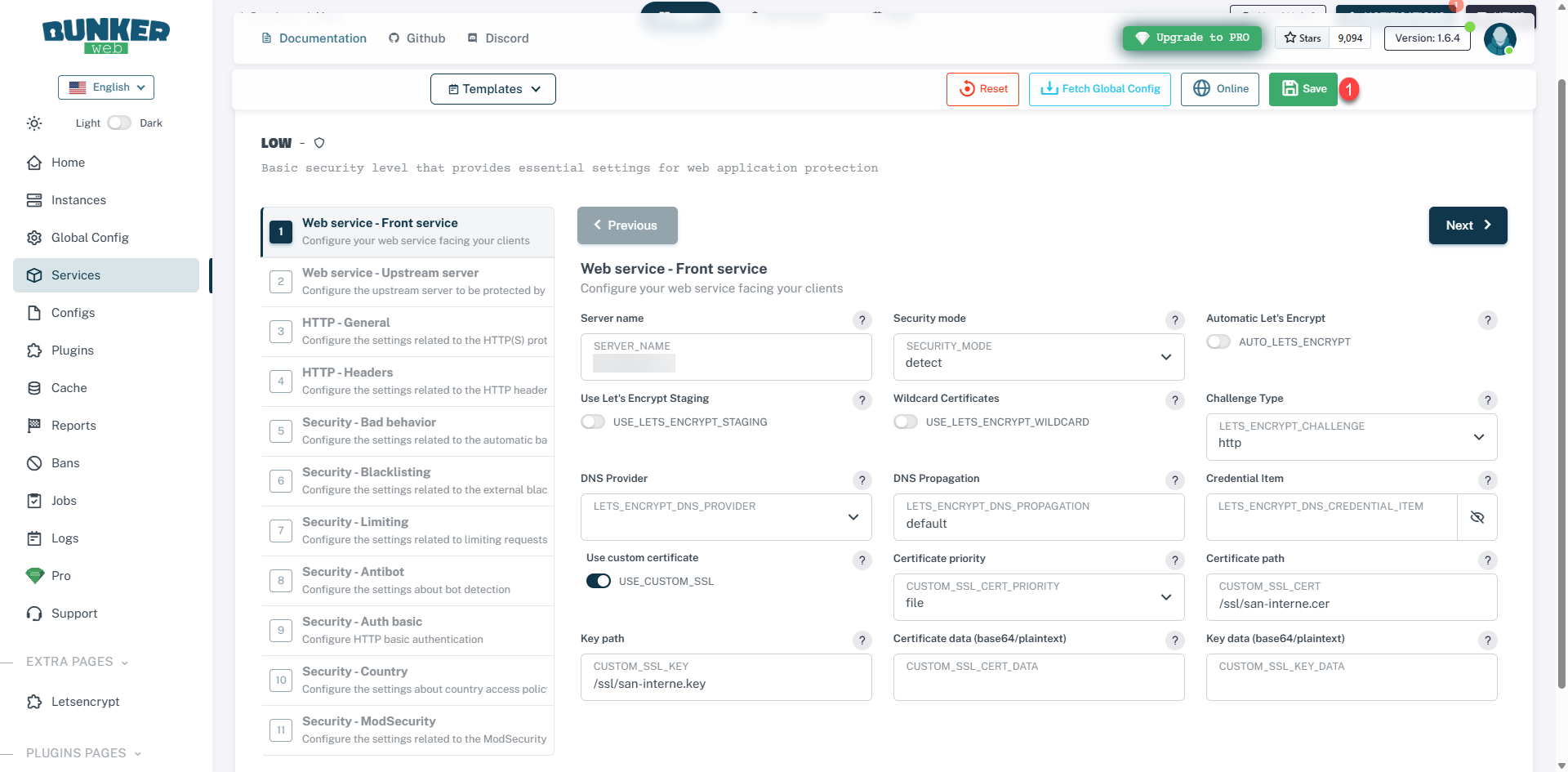Expand the Security mode dropdown
The height and width of the screenshot is (772, 1568).
pyautogui.click(x=1038, y=357)
